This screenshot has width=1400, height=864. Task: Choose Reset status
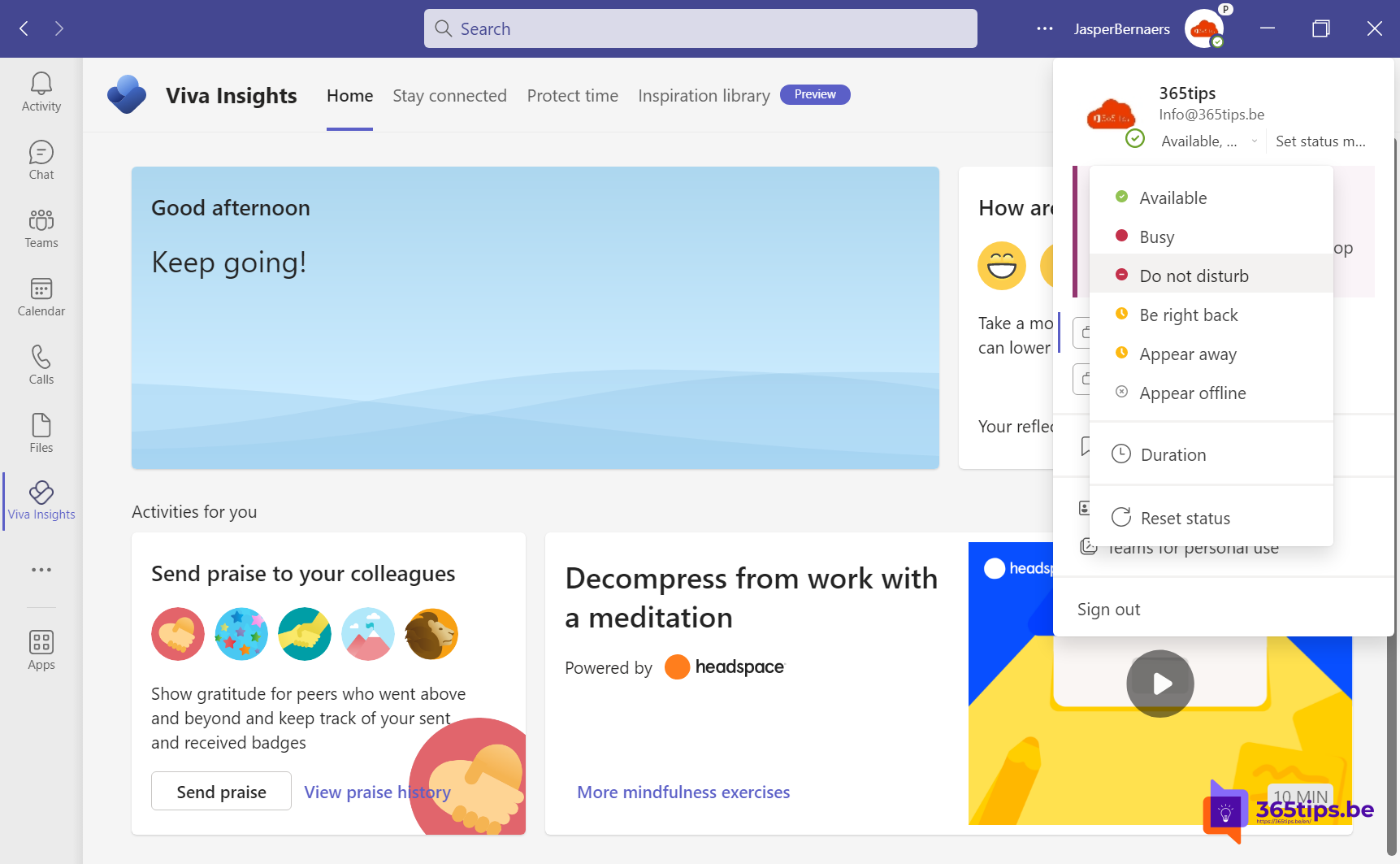click(x=1211, y=518)
